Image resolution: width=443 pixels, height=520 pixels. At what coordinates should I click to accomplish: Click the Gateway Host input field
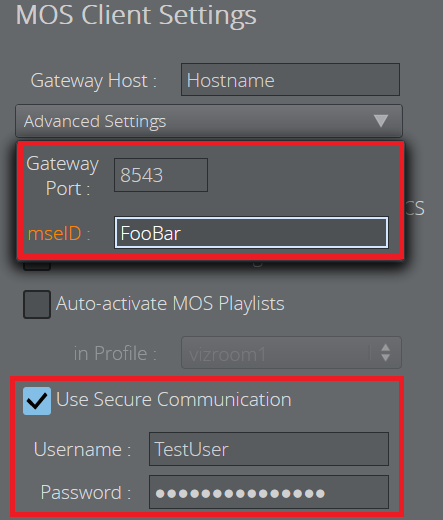(x=290, y=80)
